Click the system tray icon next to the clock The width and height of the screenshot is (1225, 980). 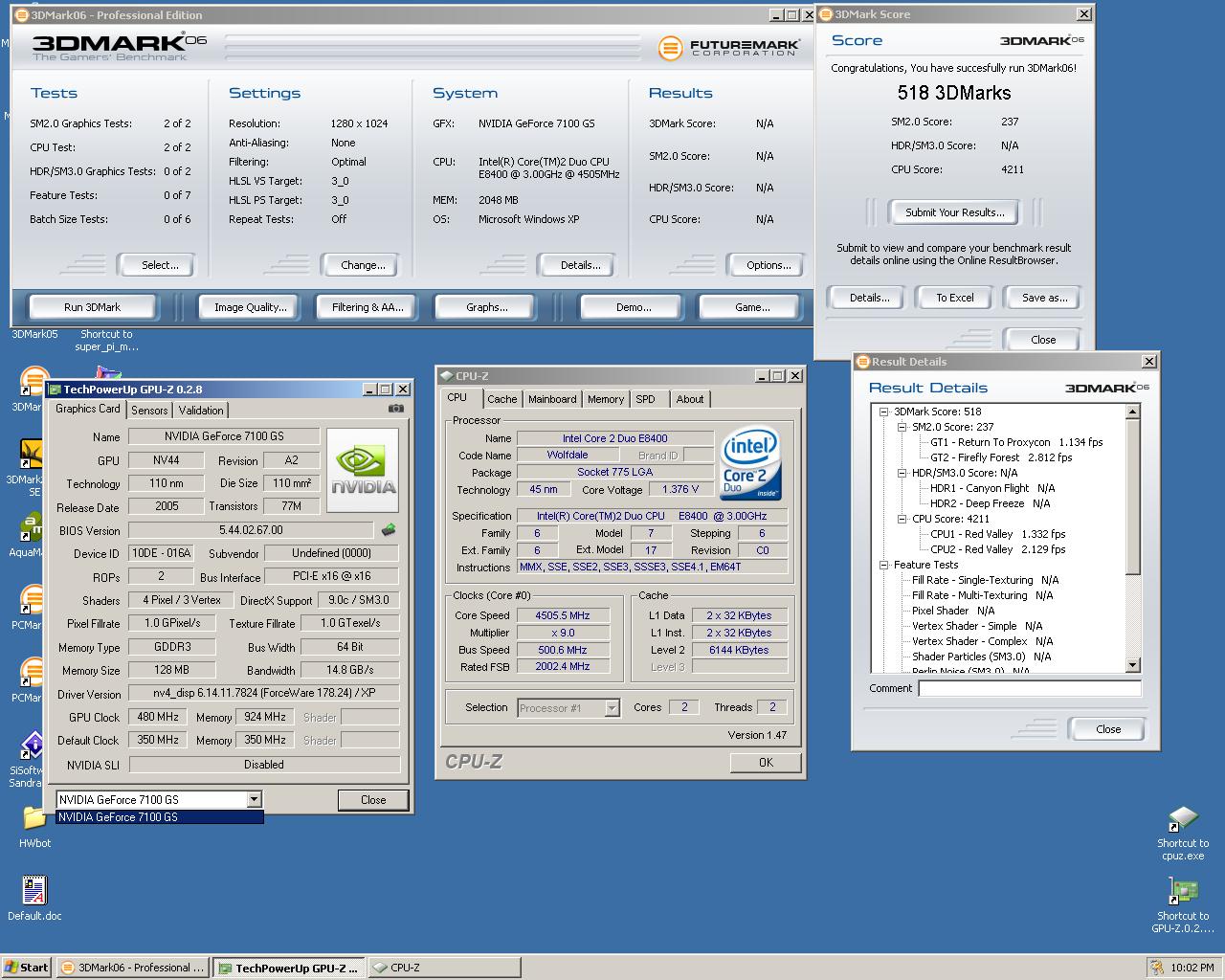pos(1157,968)
